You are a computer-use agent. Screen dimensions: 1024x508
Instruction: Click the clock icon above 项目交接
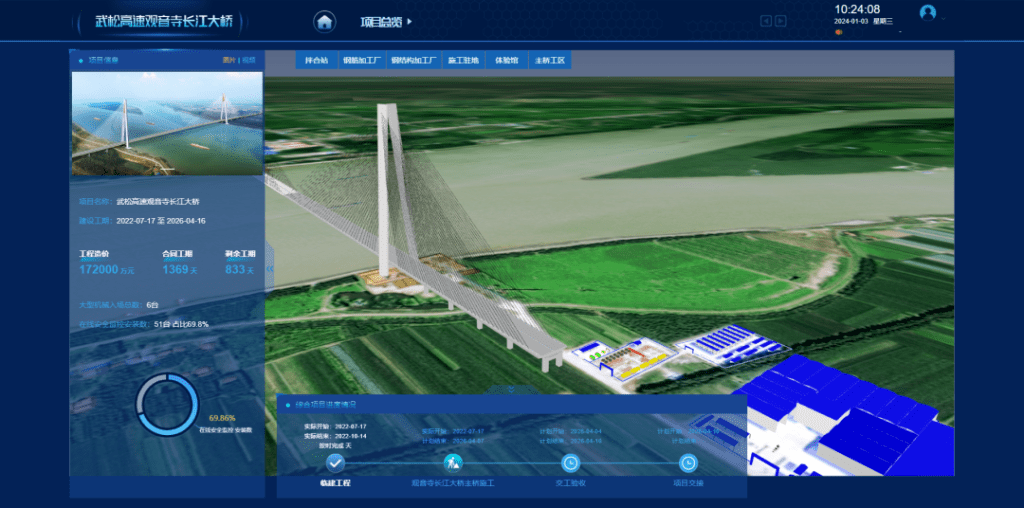pos(688,462)
